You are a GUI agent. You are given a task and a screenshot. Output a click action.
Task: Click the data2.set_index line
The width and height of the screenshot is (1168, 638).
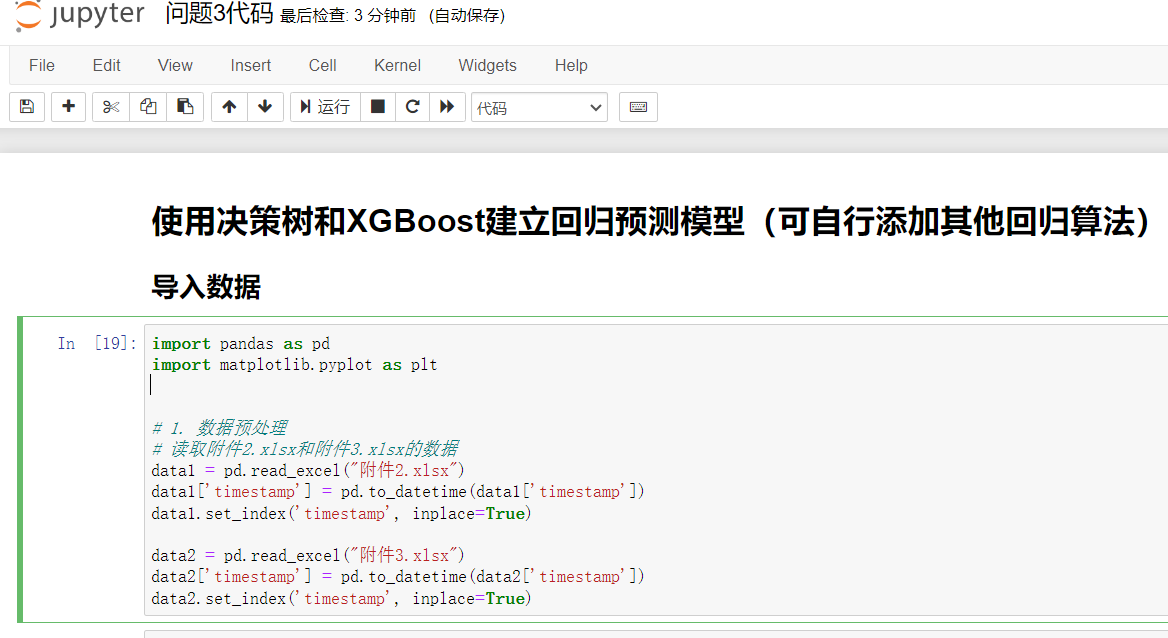(x=341, y=598)
